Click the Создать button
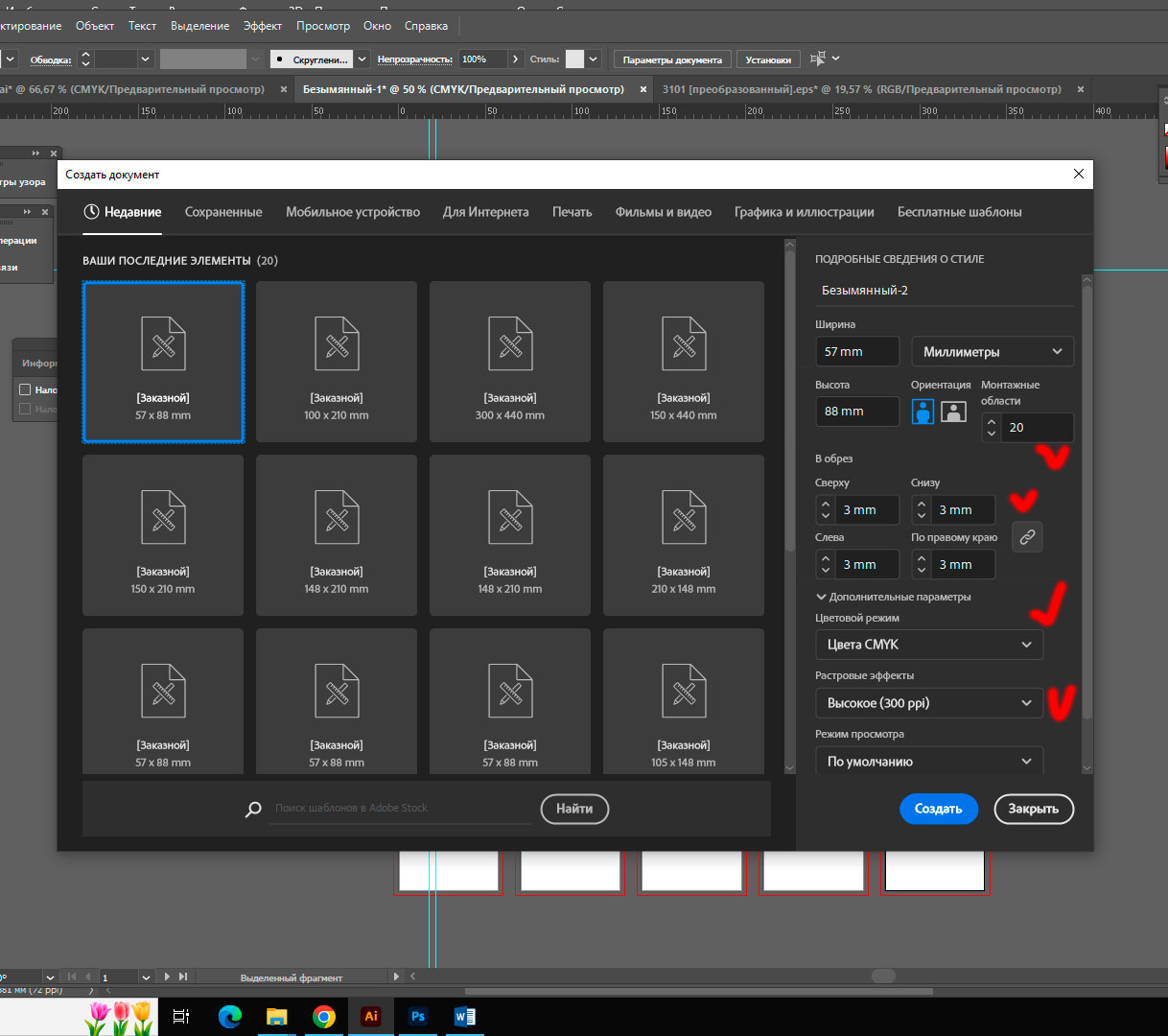Screen dimensions: 1168x1036 click(x=938, y=809)
